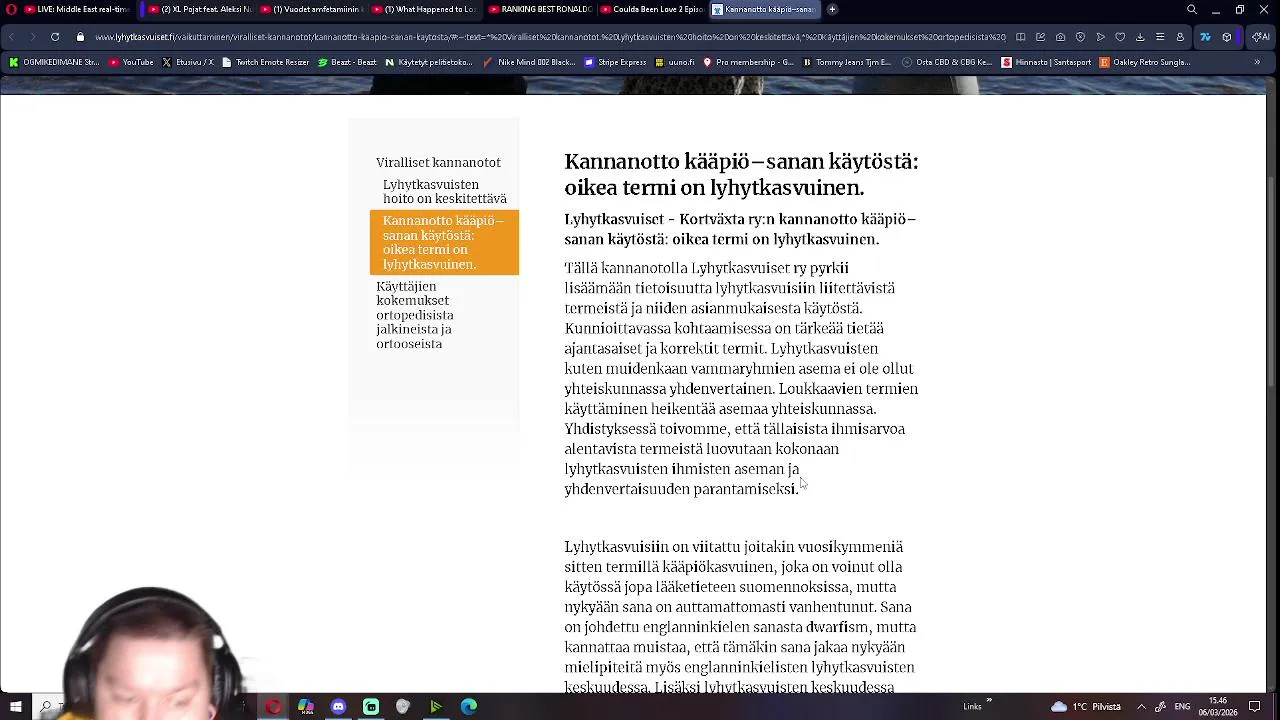Open Stripe Express bookmark
1280x720 pixels.
(615, 62)
